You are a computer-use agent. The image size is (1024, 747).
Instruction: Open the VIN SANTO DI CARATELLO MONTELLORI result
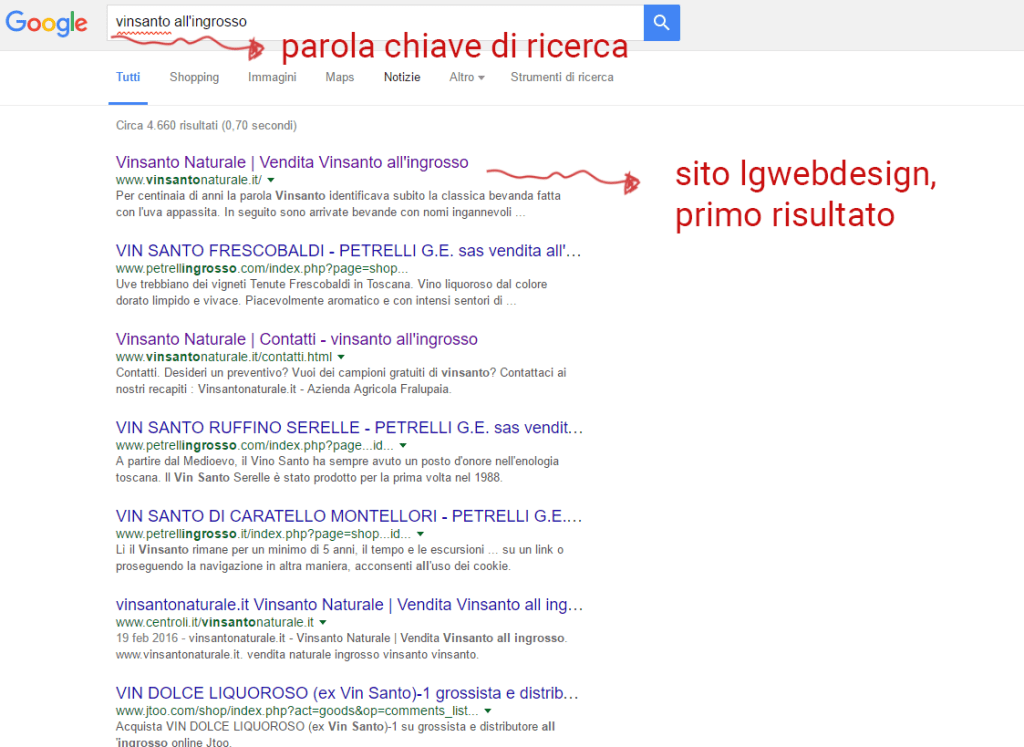point(349,516)
